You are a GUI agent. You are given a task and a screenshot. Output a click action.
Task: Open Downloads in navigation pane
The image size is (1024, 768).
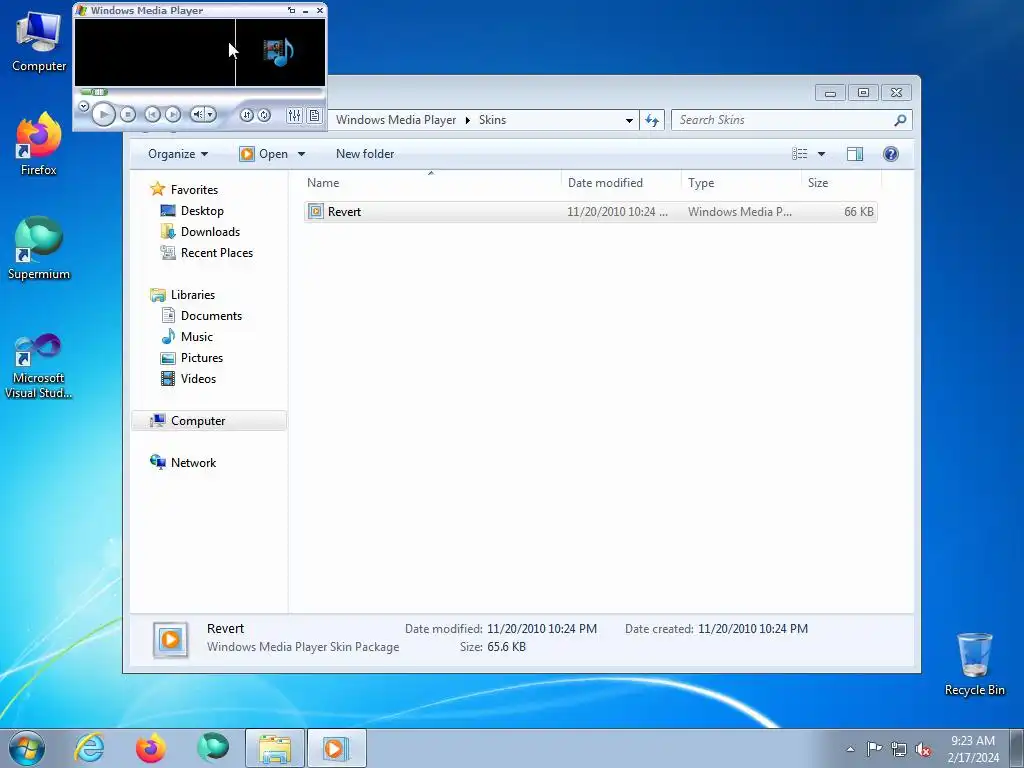(x=210, y=232)
